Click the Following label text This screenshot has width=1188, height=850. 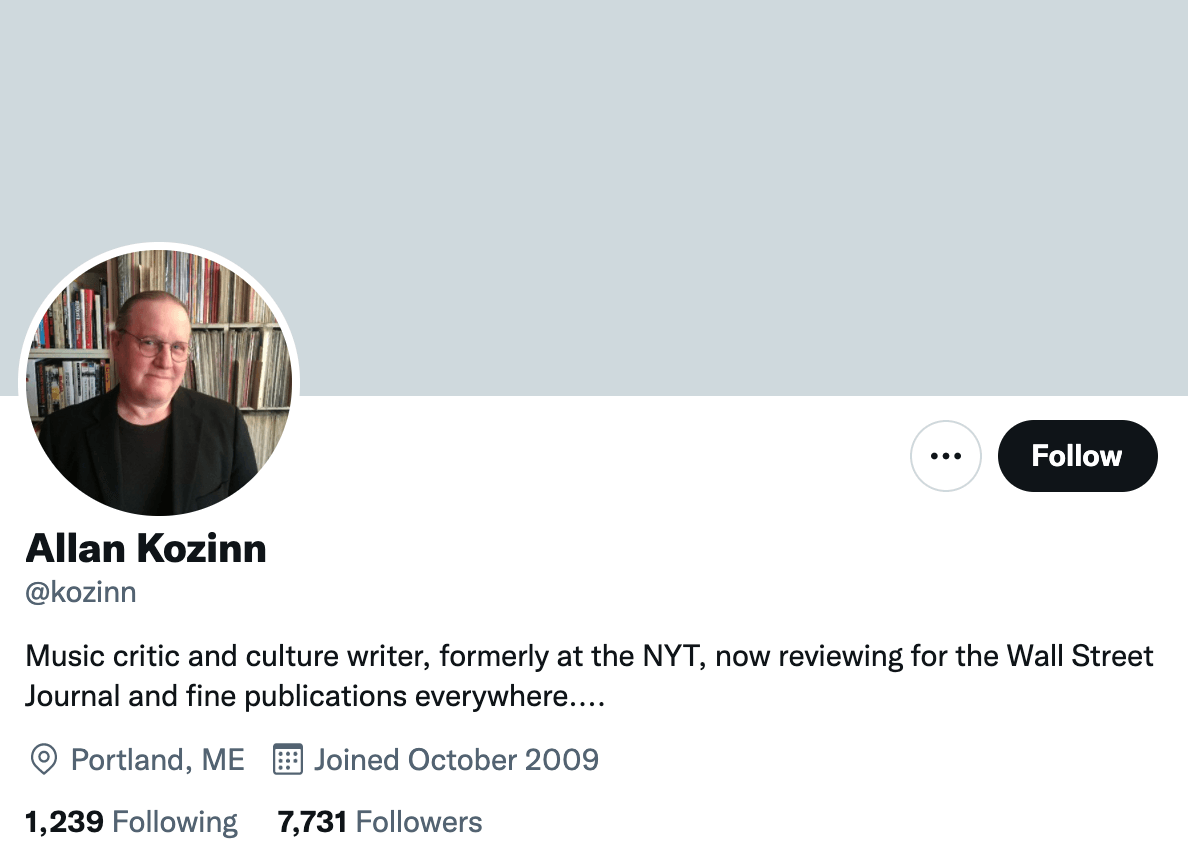(175, 821)
